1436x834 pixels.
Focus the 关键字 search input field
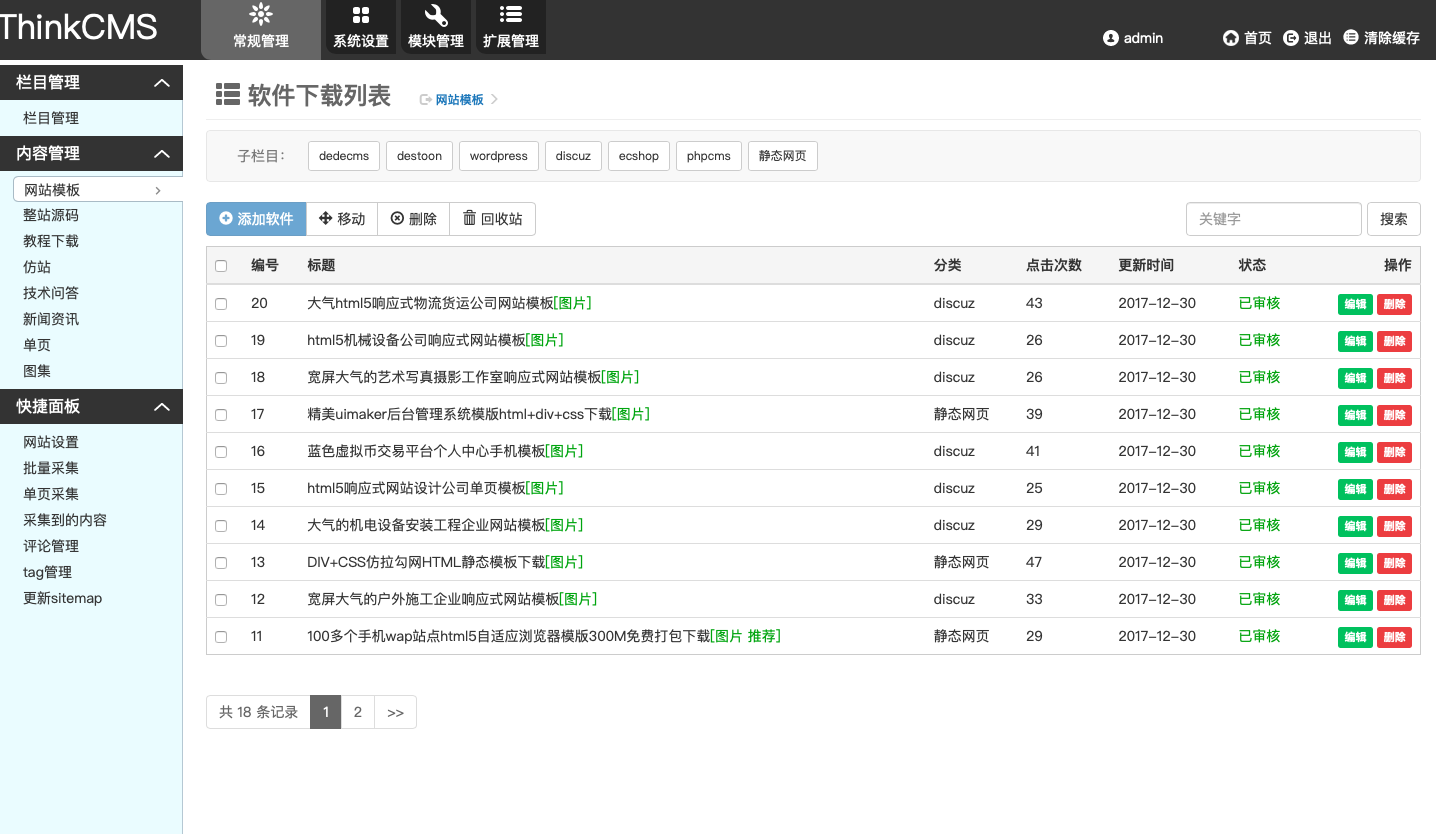tap(1273, 219)
